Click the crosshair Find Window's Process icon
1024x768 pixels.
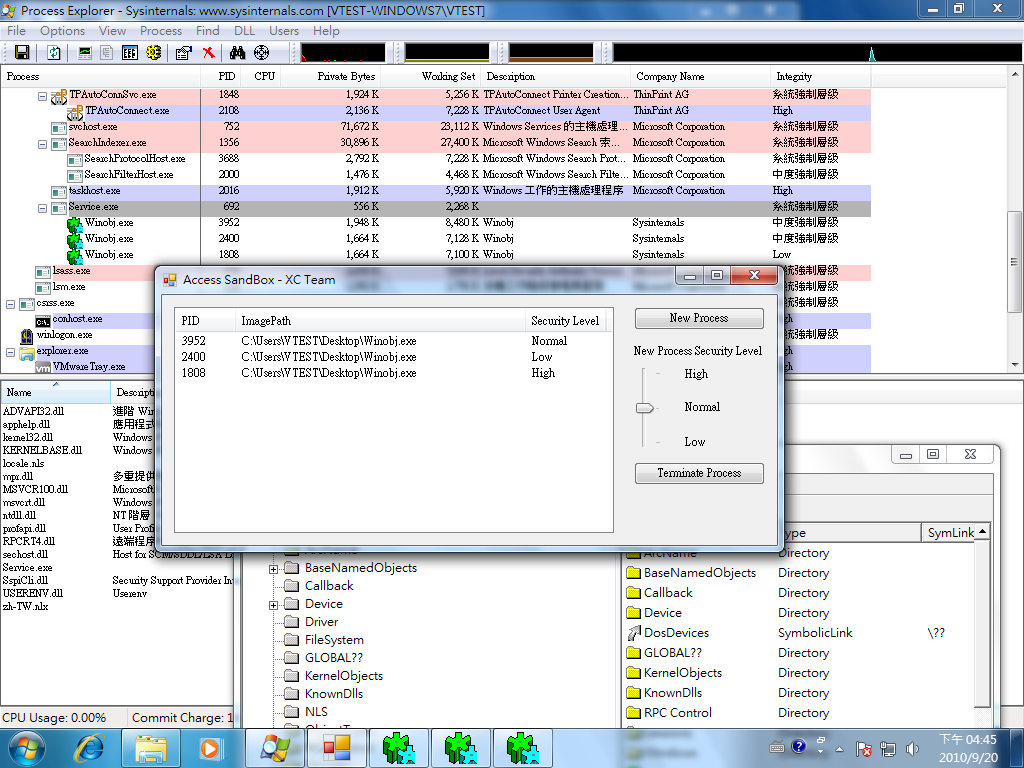tap(261, 53)
